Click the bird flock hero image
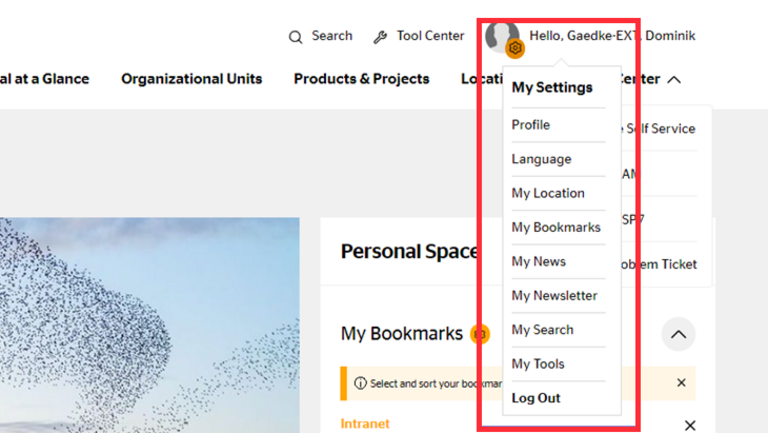 pyautogui.click(x=150, y=320)
